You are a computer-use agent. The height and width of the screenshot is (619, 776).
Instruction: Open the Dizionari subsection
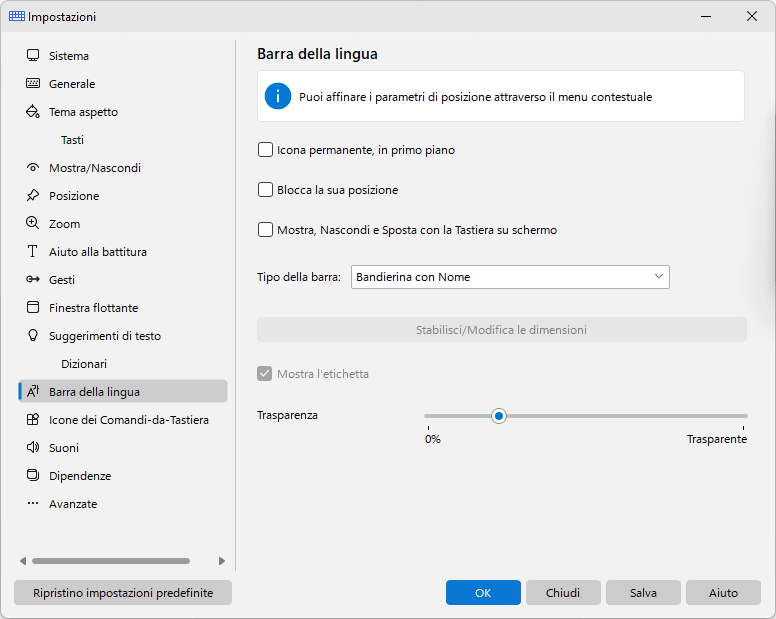pyautogui.click(x=84, y=364)
